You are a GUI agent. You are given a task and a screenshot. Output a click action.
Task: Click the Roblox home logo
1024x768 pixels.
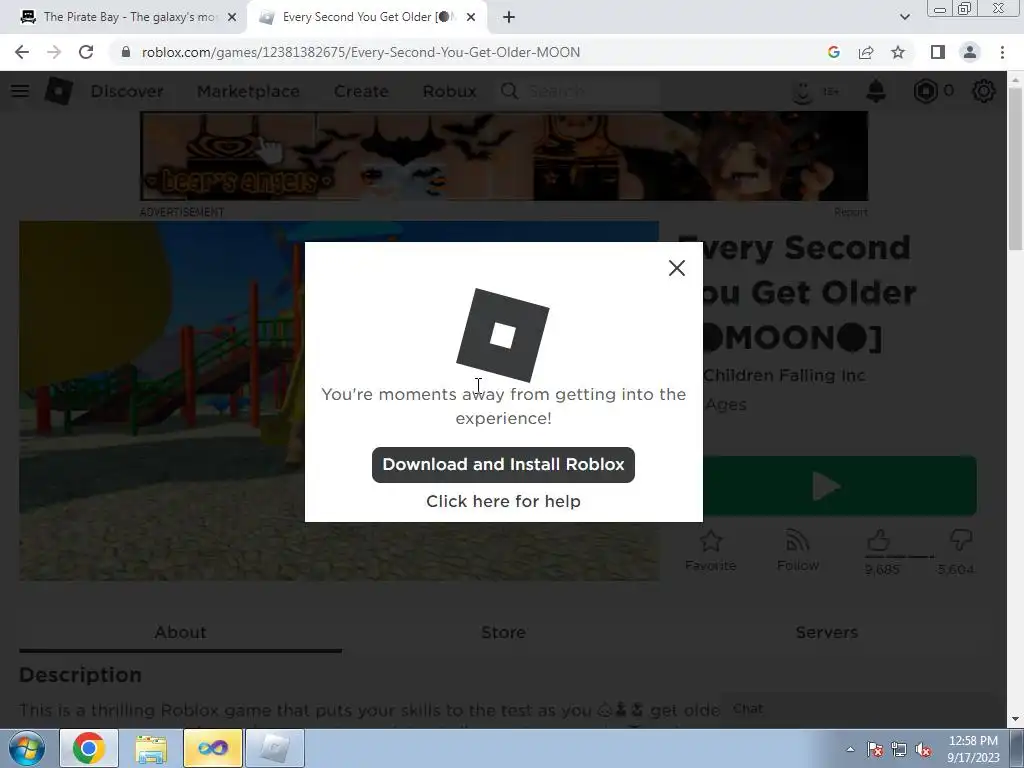click(59, 91)
